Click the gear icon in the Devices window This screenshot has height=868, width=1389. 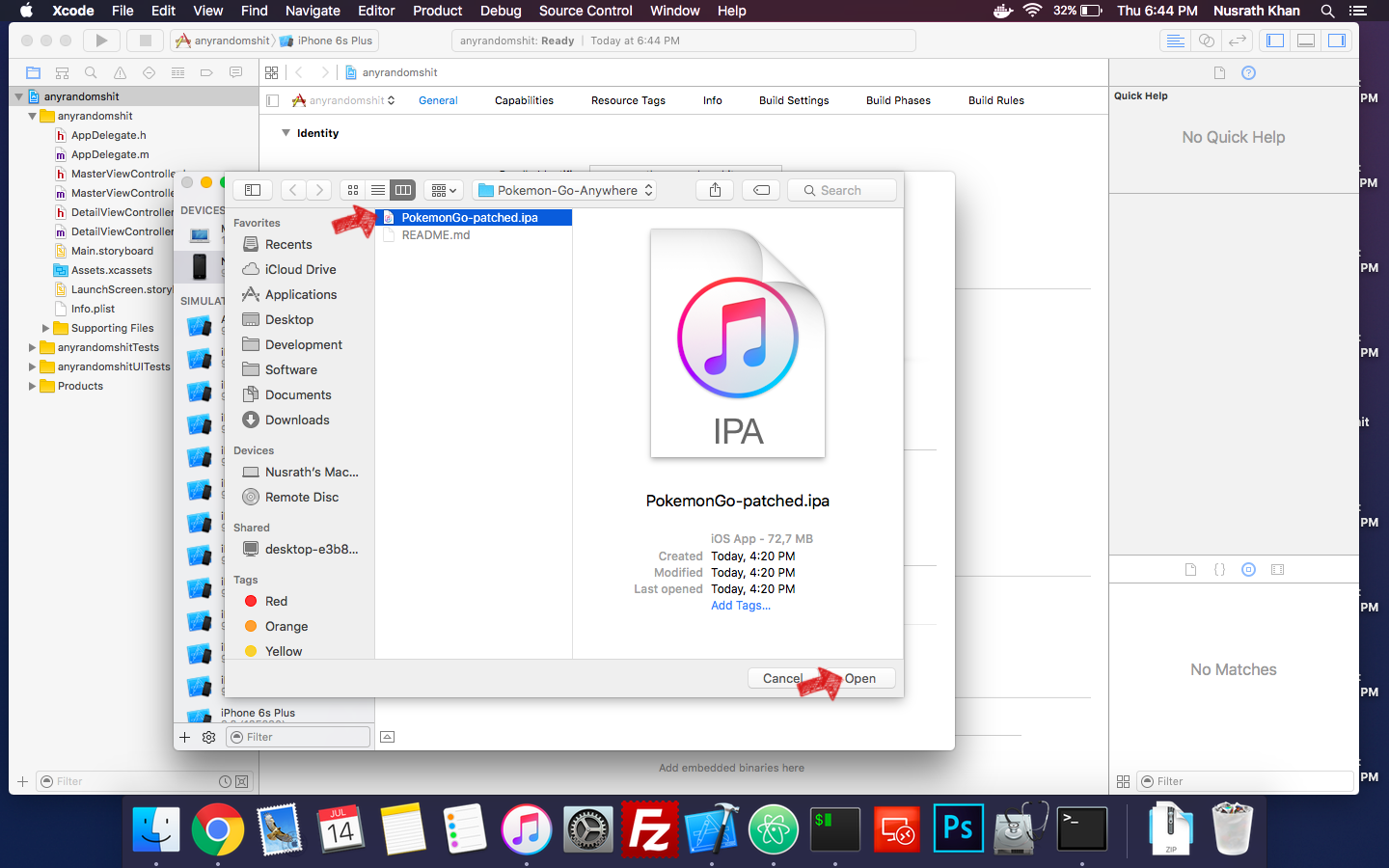pyautogui.click(x=208, y=737)
